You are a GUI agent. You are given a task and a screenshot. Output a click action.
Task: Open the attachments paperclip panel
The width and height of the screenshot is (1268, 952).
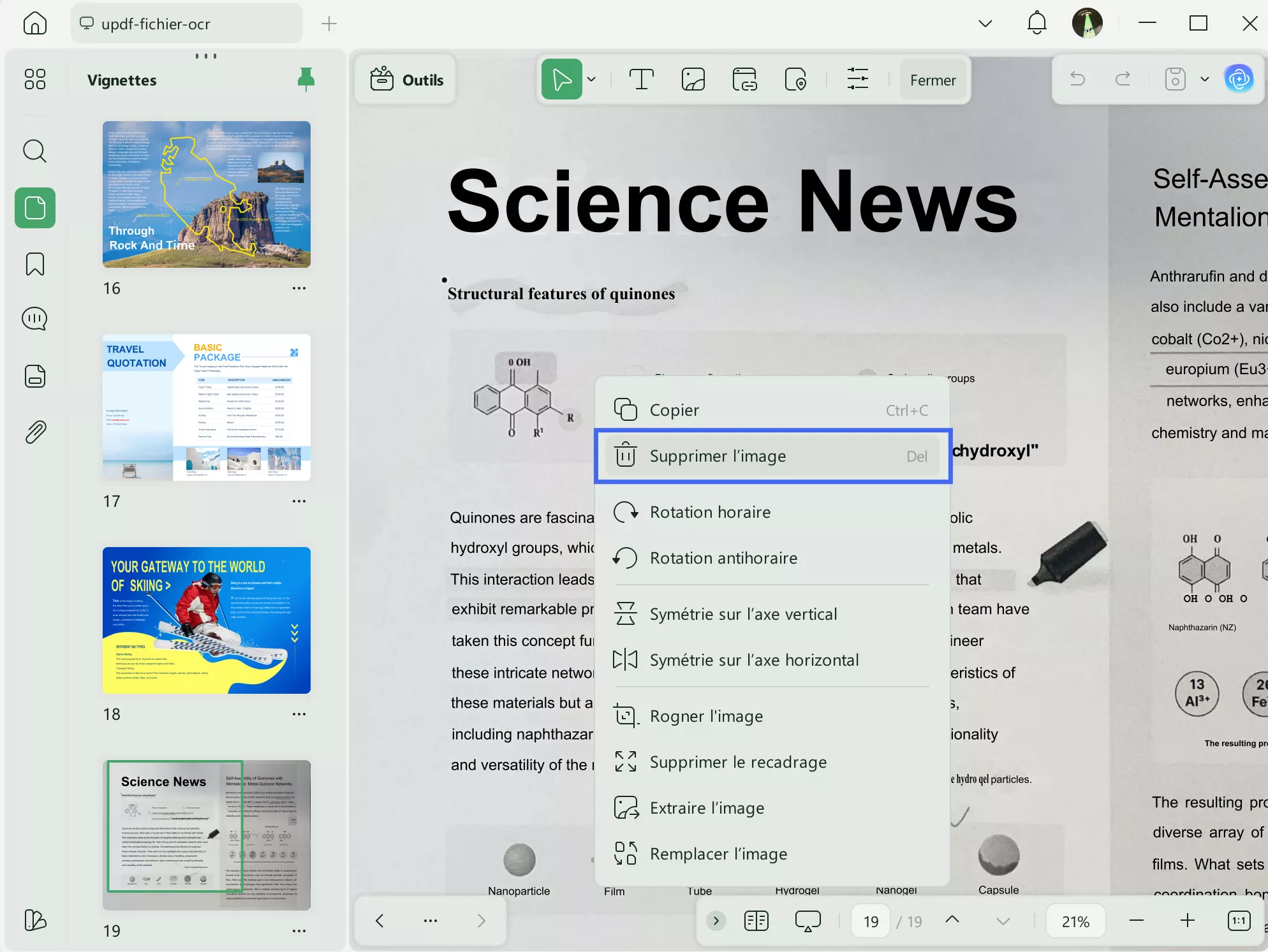(x=34, y=432)
